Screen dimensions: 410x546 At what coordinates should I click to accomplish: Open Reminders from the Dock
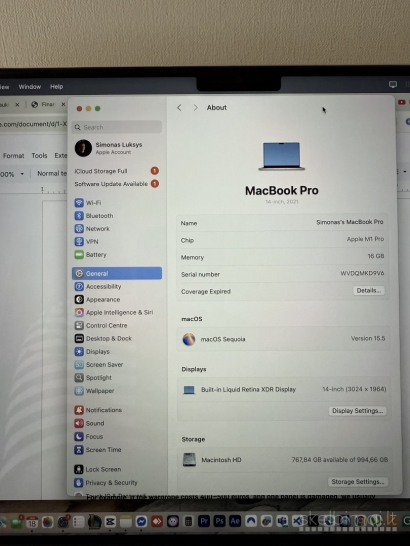[x=79, y=522]
